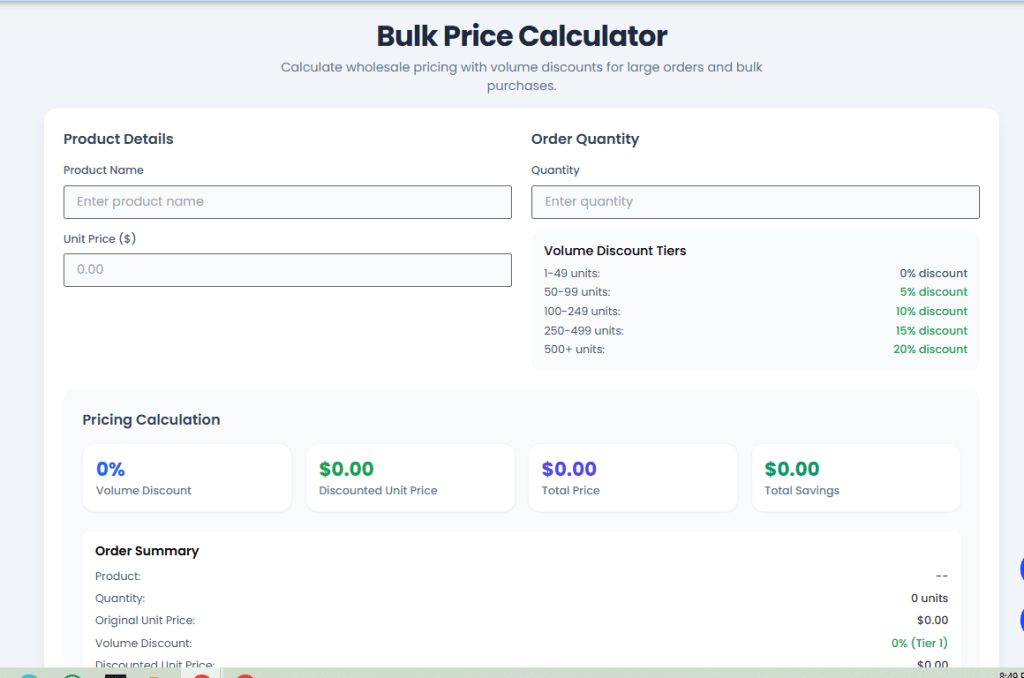Click the second red taskbar icon

coord(245,676)
